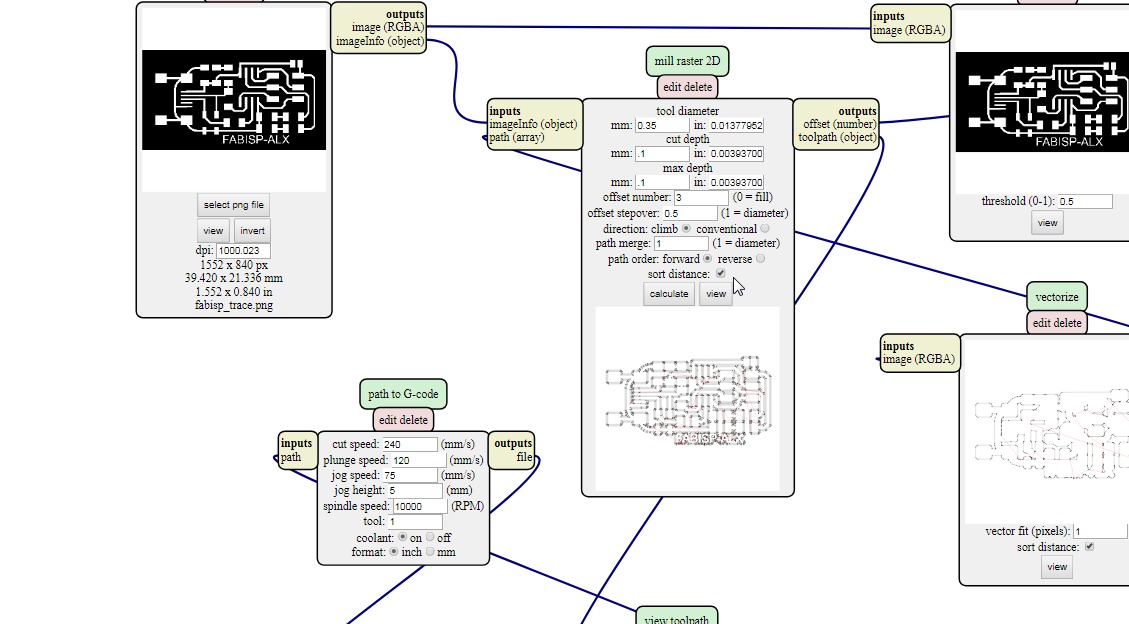This screenshot has width=1129, height=624.
Task: Toggle sort distance in vectorize module
Action: [1089, 547]
